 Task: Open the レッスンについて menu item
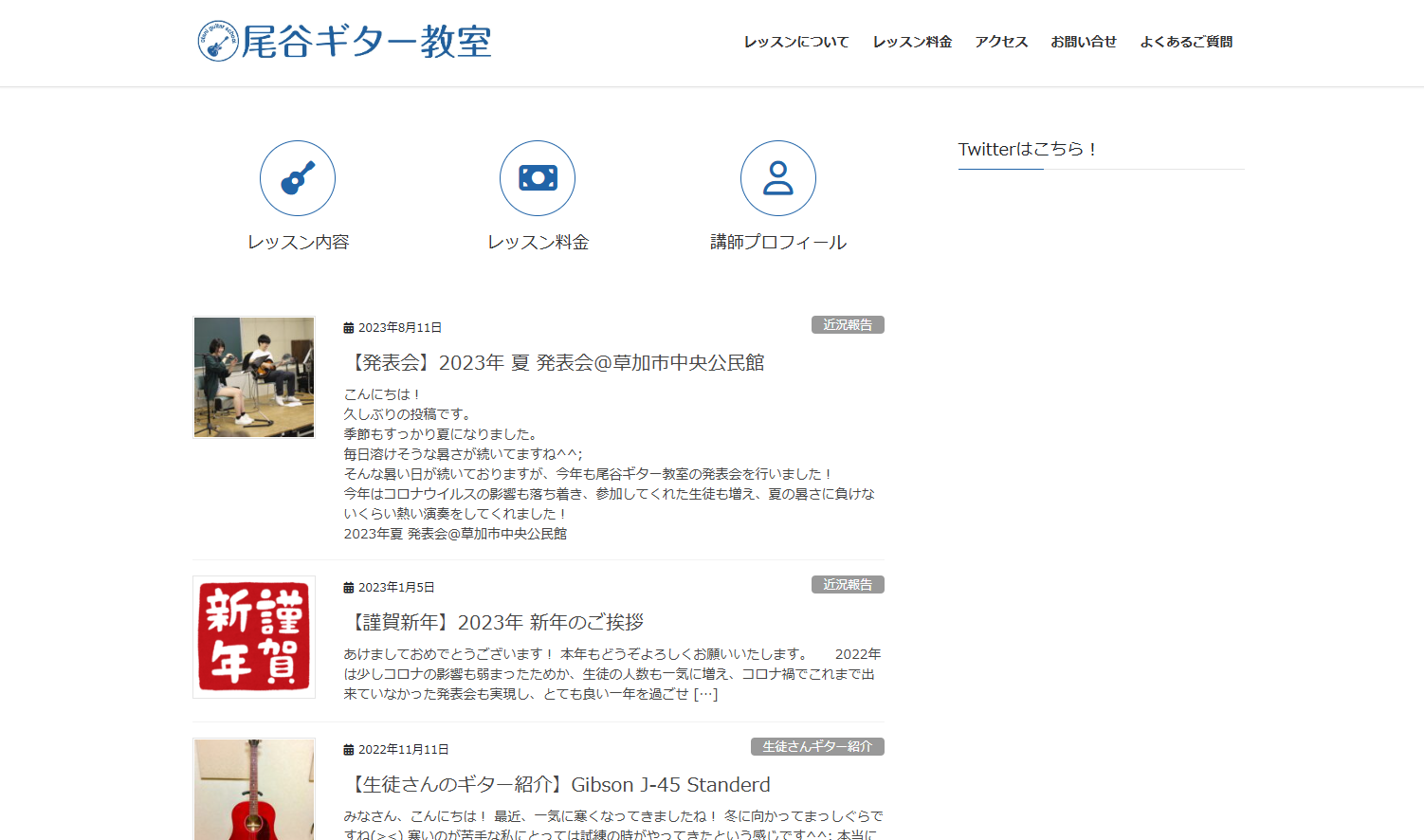[796, 42]
